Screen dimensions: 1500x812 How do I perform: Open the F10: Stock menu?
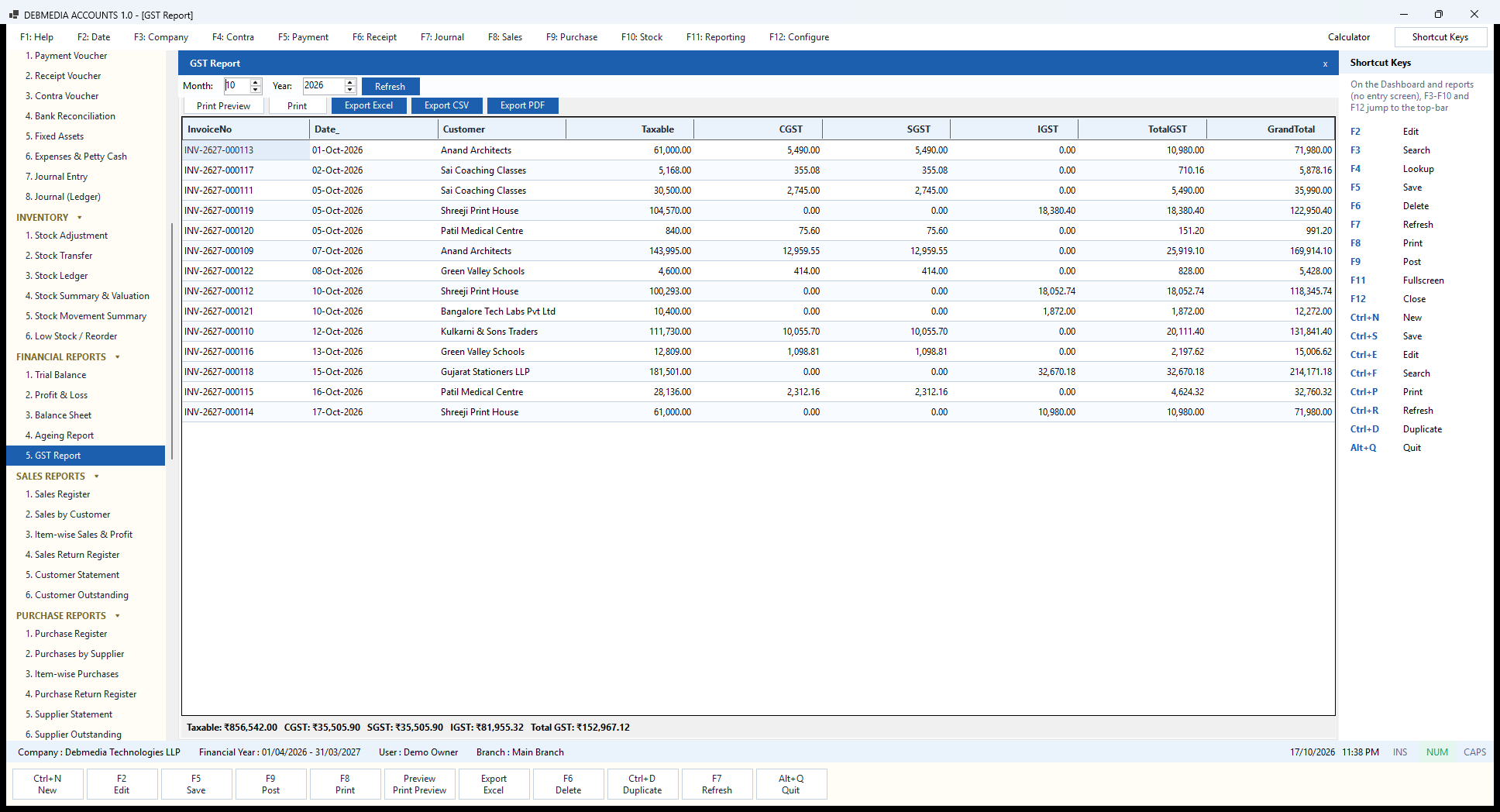[642, 37]
